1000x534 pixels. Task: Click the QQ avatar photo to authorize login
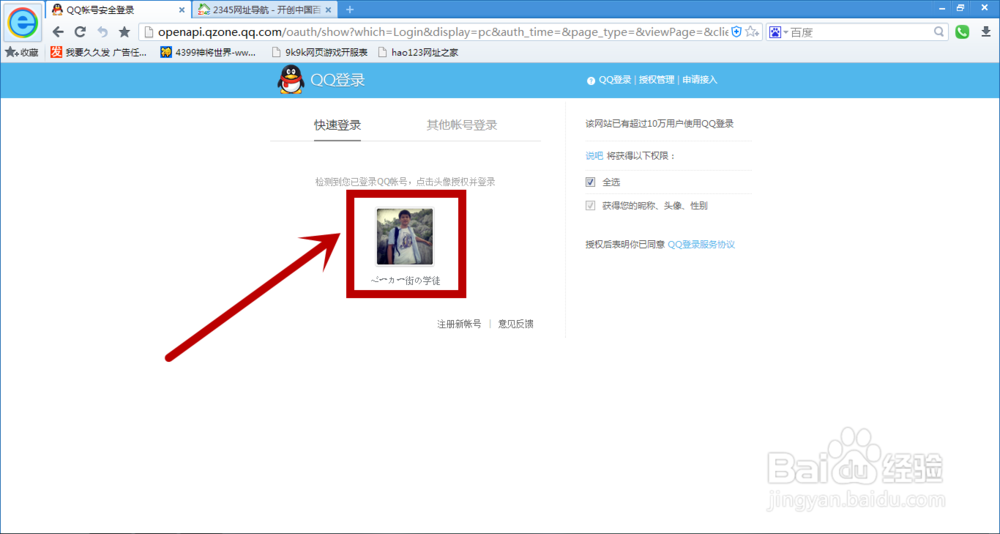[x=405, y=237]
